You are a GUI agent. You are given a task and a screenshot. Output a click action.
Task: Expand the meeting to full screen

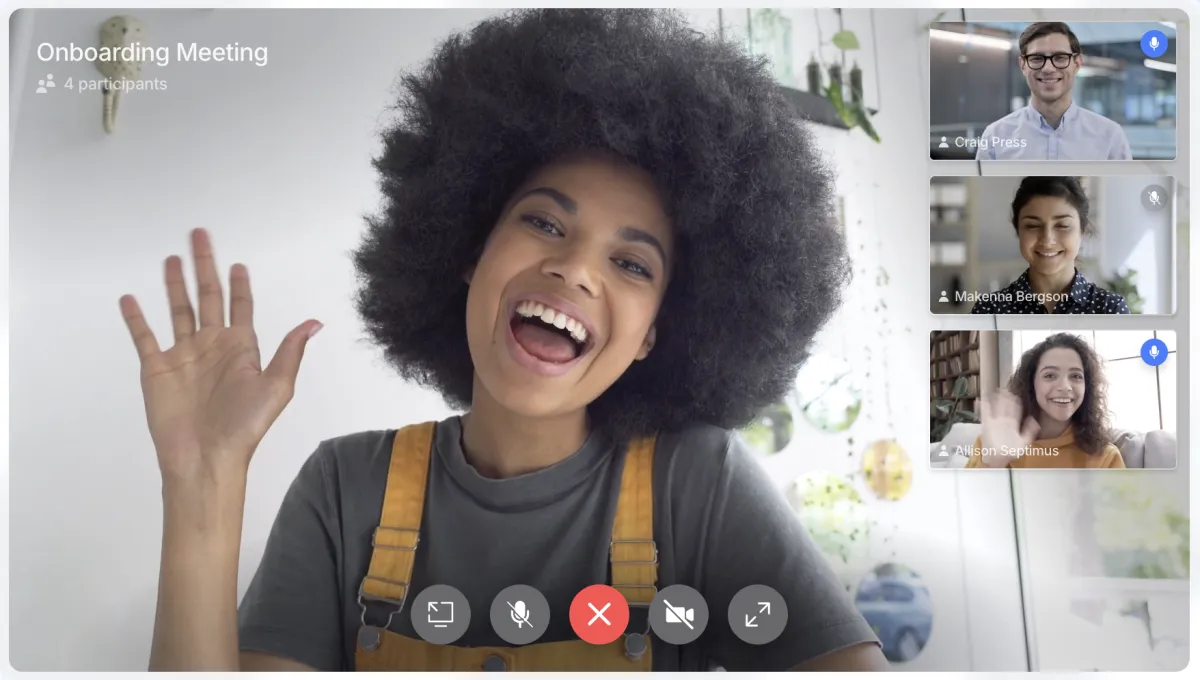758,614
